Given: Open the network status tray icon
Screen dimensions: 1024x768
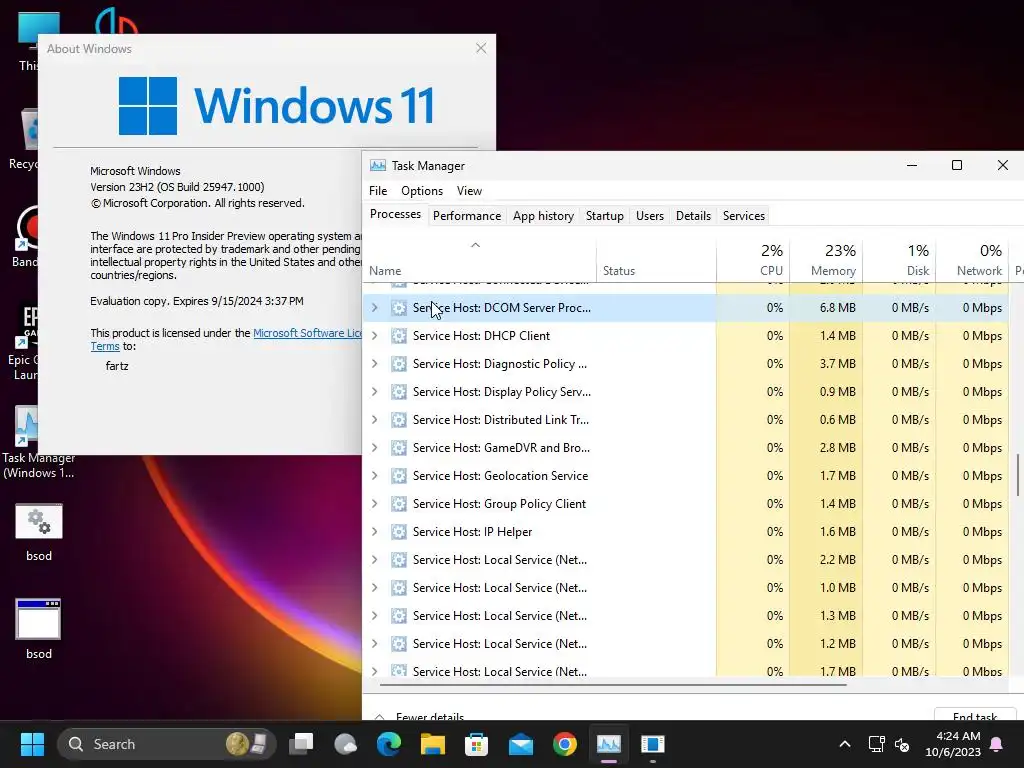Looking at the screenshot, I should tap(876, 744).
